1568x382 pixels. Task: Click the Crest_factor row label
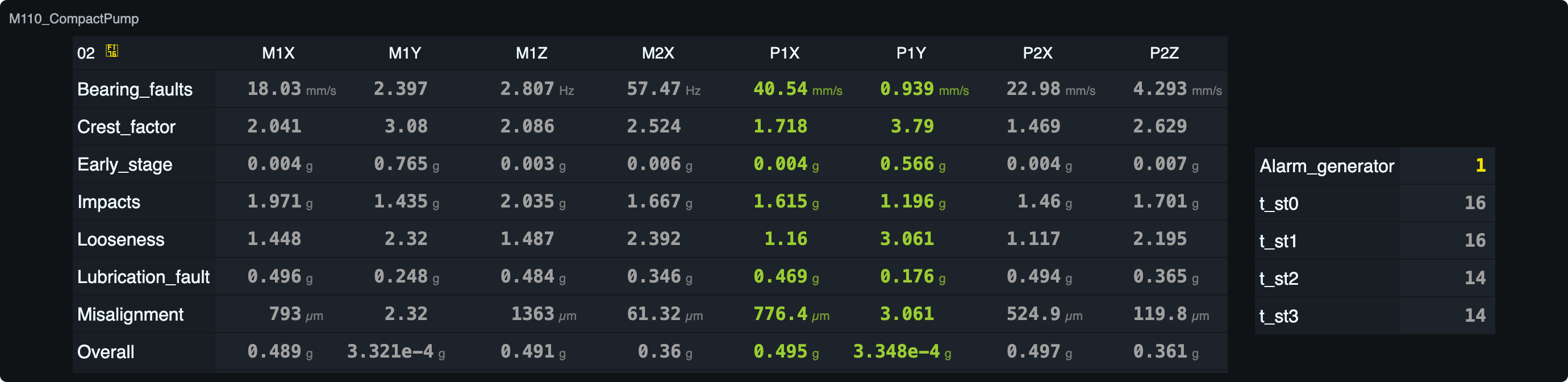pyautogui.click(x=126, y=127)
